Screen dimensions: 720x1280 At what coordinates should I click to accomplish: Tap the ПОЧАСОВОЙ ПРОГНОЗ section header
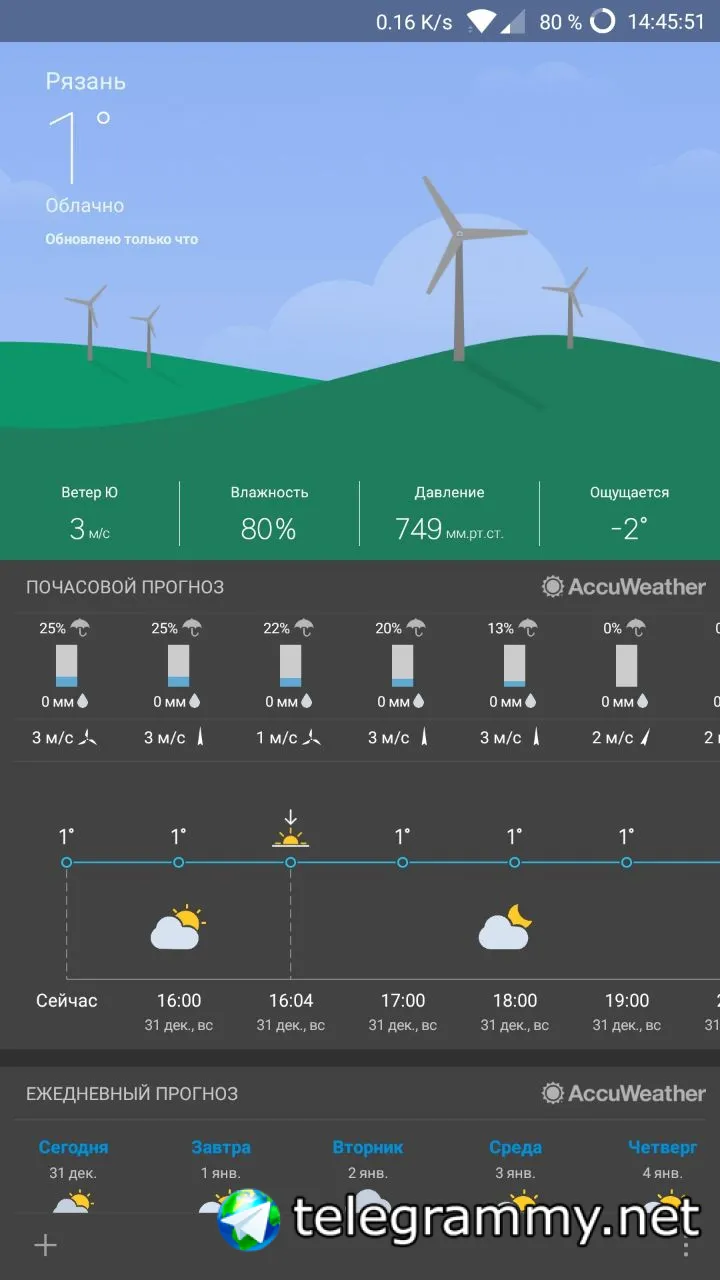coord(125,587)
